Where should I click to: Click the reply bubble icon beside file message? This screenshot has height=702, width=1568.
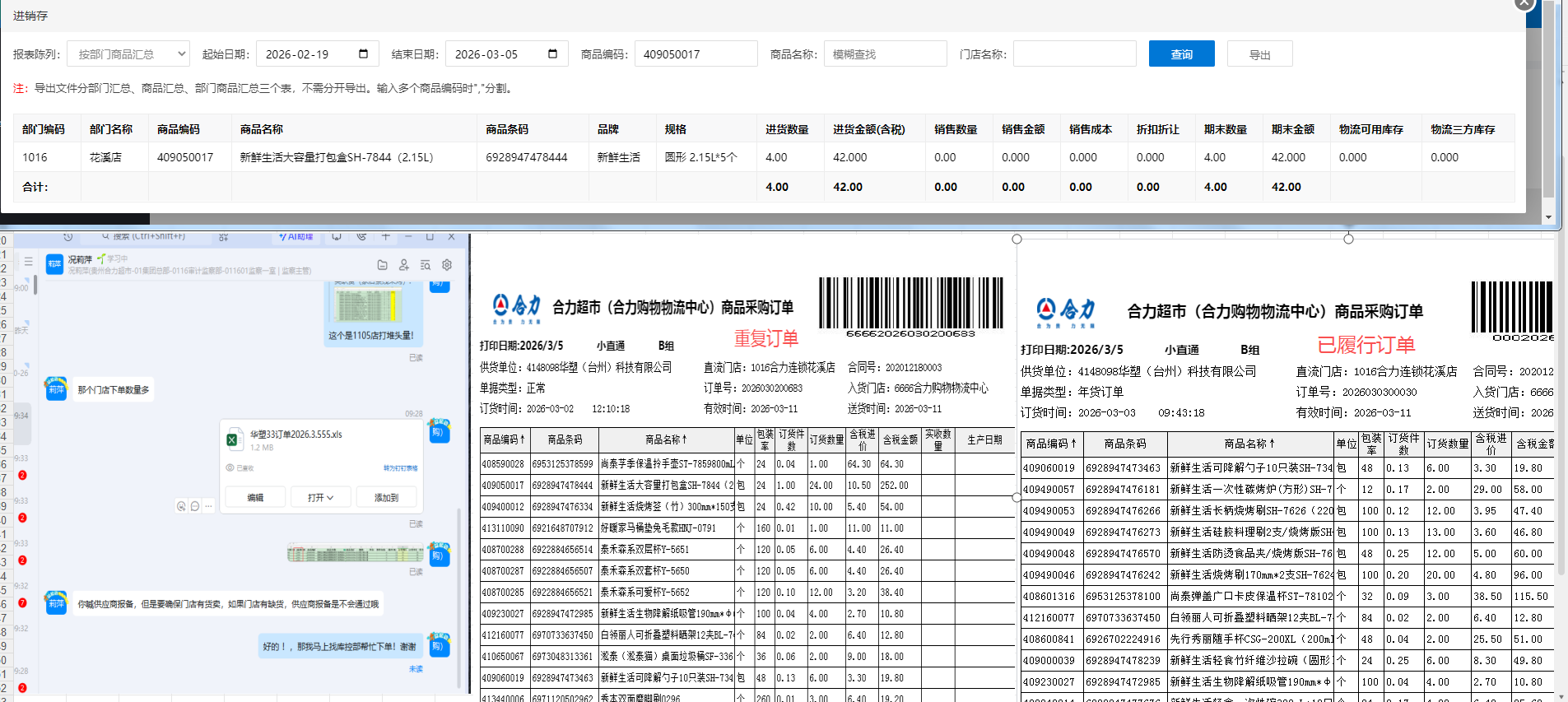click(x=195, y=506)
